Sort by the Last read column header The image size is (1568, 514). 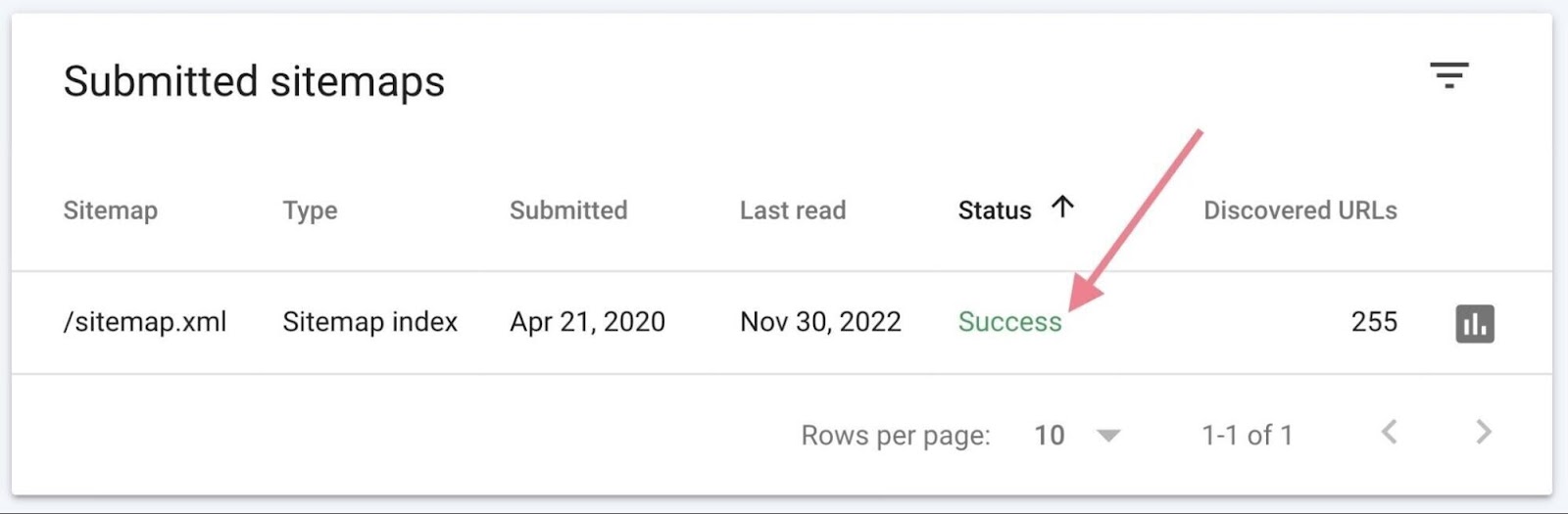792,210
